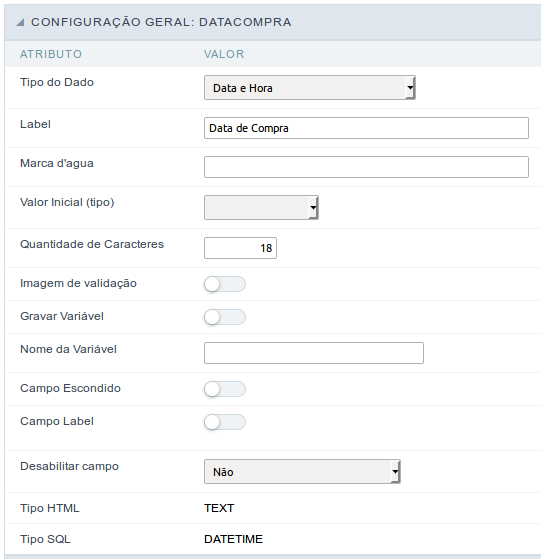Click the Quantidade de Caracteres field
The height and width of the screenshot is (559, 541).
pos(240,248)
